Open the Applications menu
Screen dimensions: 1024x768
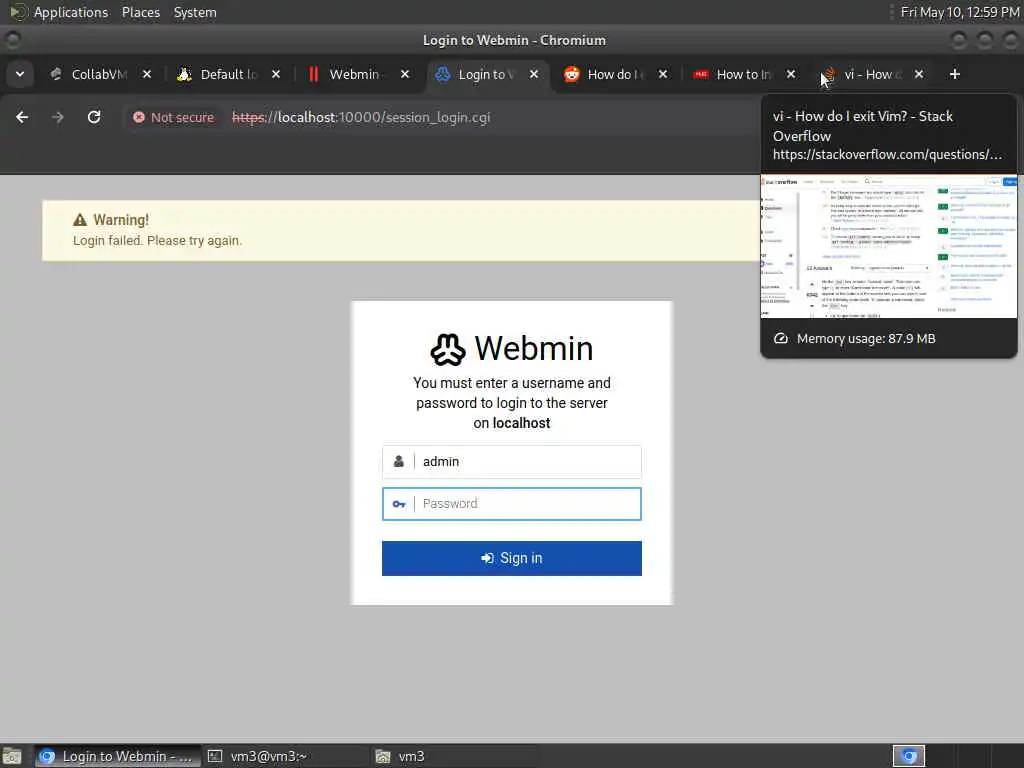click(x=71, y=12)
